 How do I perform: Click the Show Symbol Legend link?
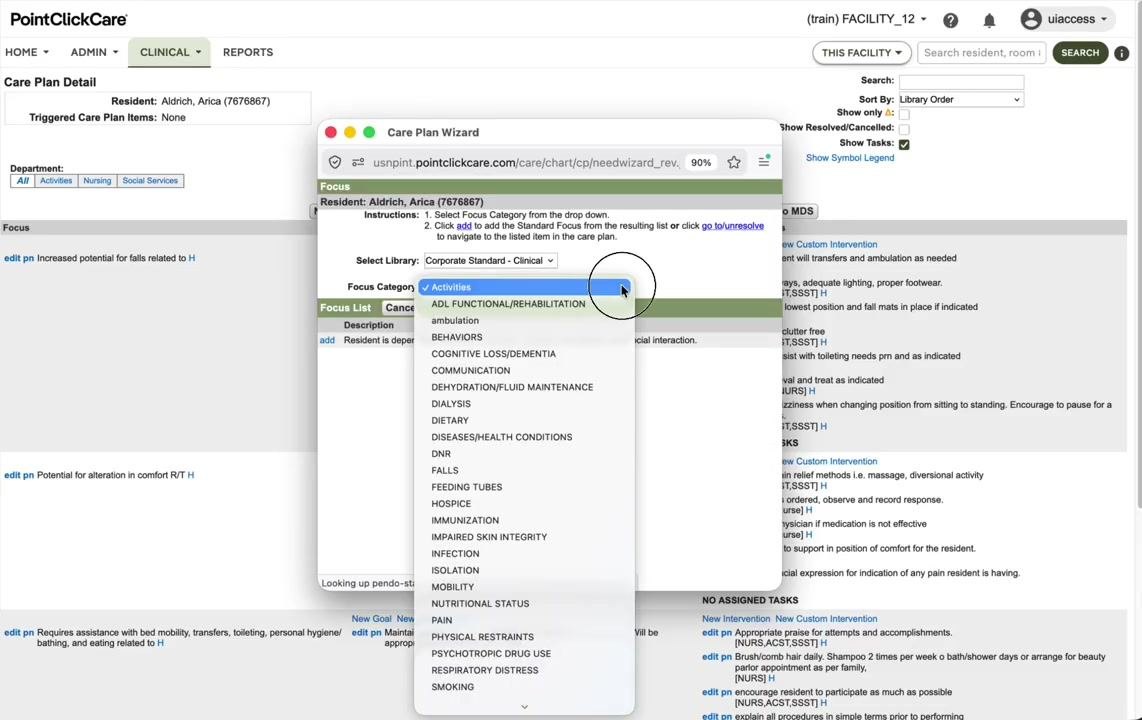[x=850, y=158]
